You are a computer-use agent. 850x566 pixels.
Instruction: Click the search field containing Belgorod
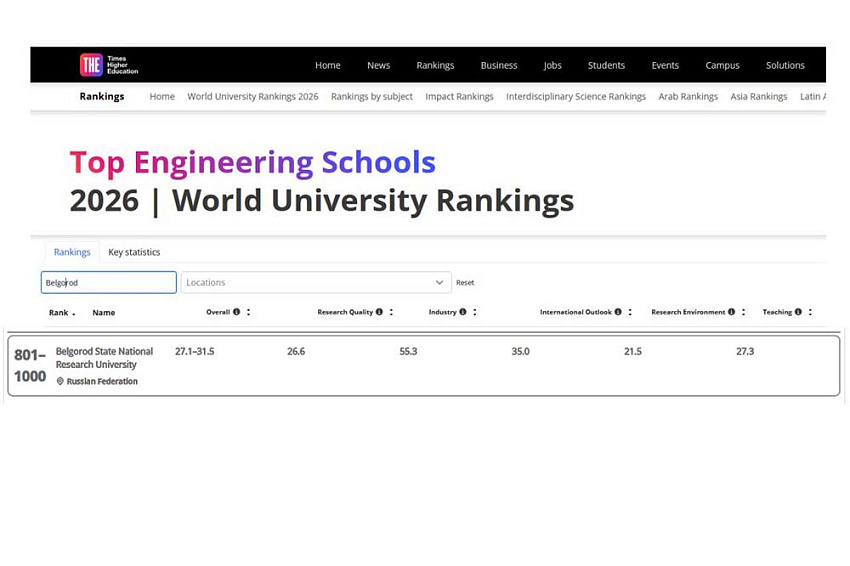coord(108,283)
